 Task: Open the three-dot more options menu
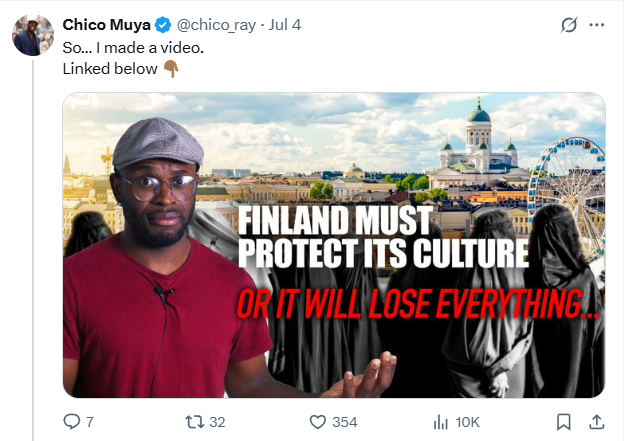click(599, 23)
